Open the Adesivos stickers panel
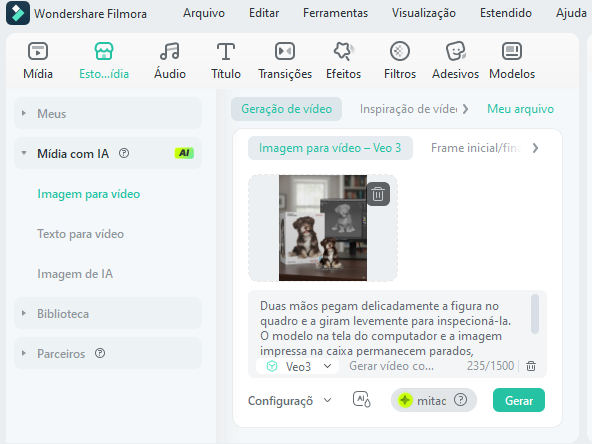The height and width of the screenshot is (444, 592). point(455,61)
